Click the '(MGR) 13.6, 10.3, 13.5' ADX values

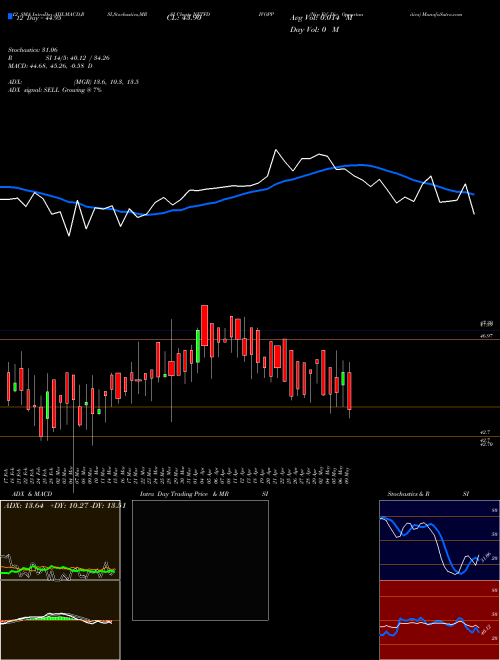click(x=106, y=82)
